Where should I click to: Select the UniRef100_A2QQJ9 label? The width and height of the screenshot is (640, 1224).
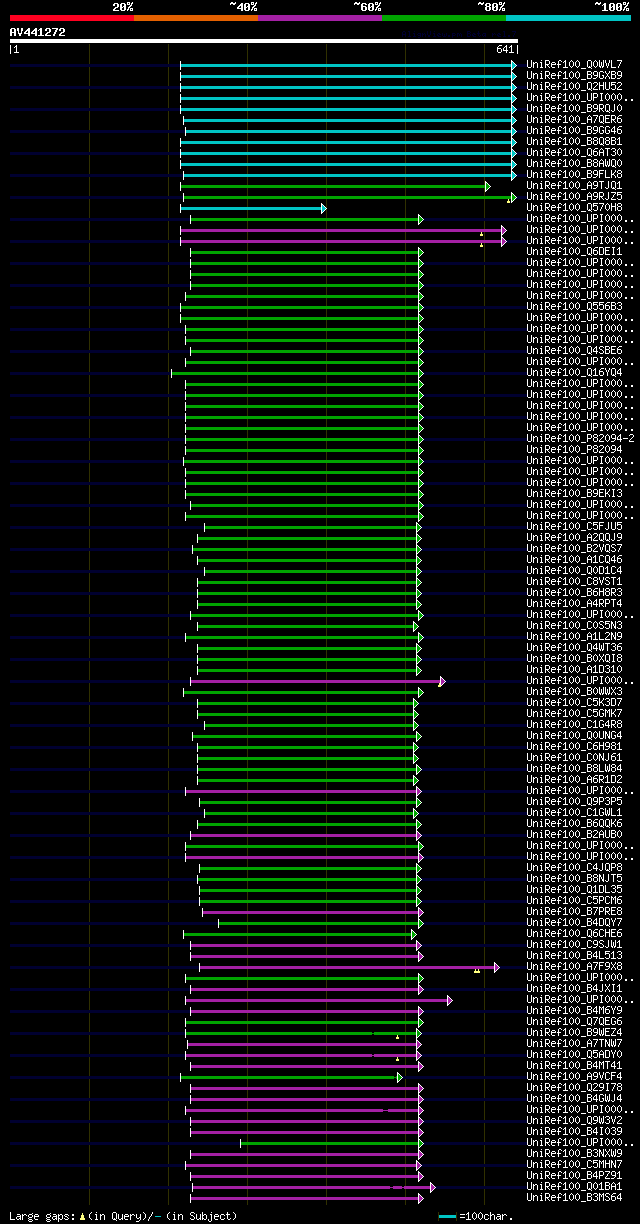point(574,537)
